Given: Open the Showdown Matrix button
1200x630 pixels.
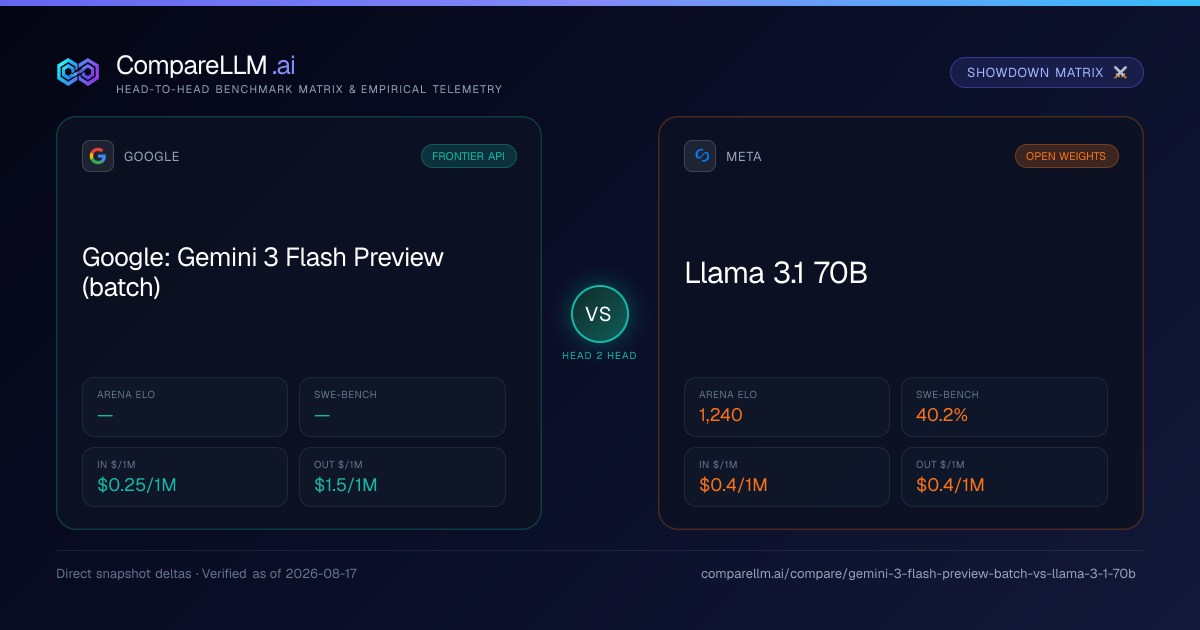Looking at the screenshot, I should coord(1047,73).
